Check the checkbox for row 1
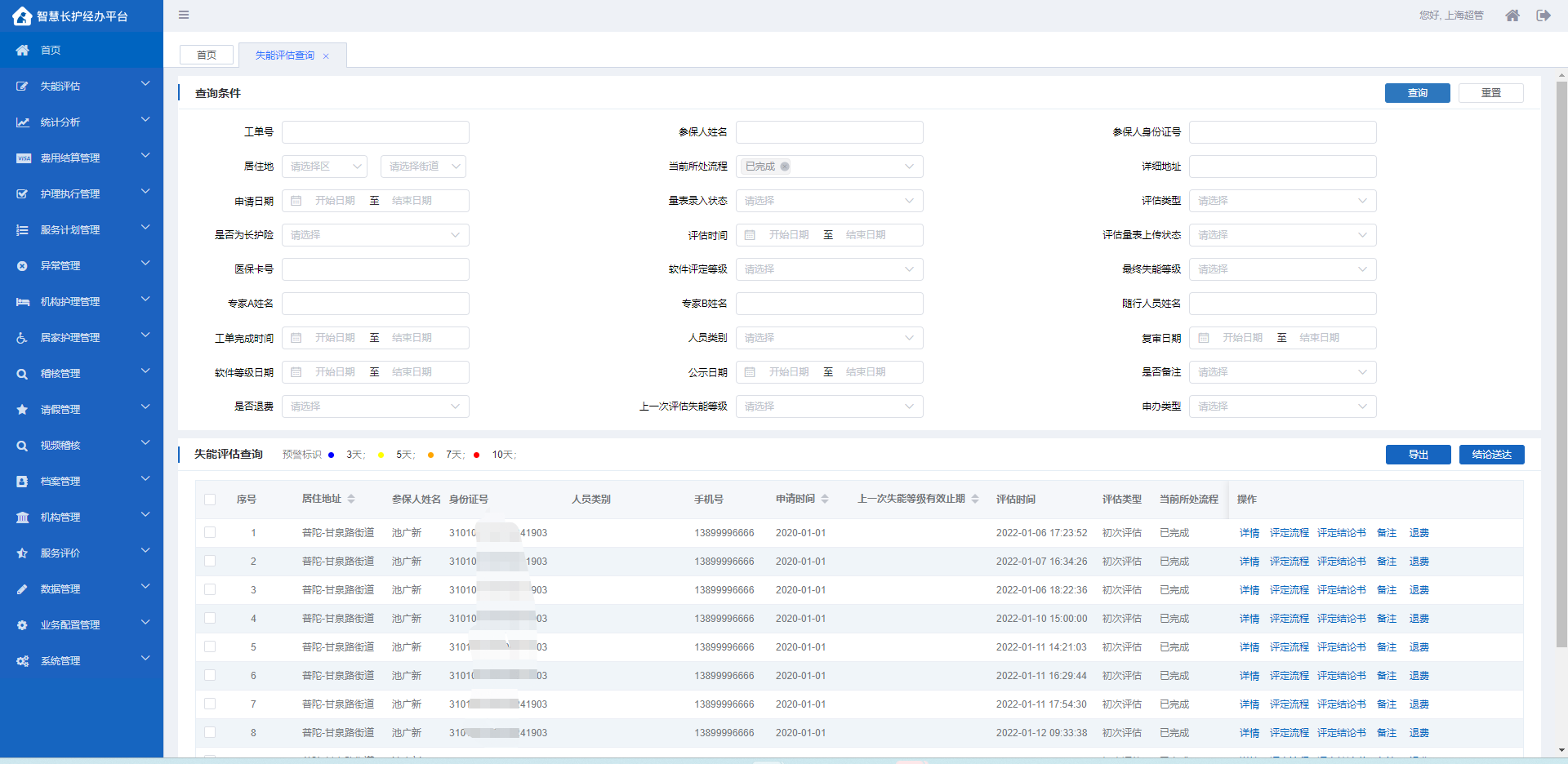This screenshot has height=764, width=1568. coord(210,532)
